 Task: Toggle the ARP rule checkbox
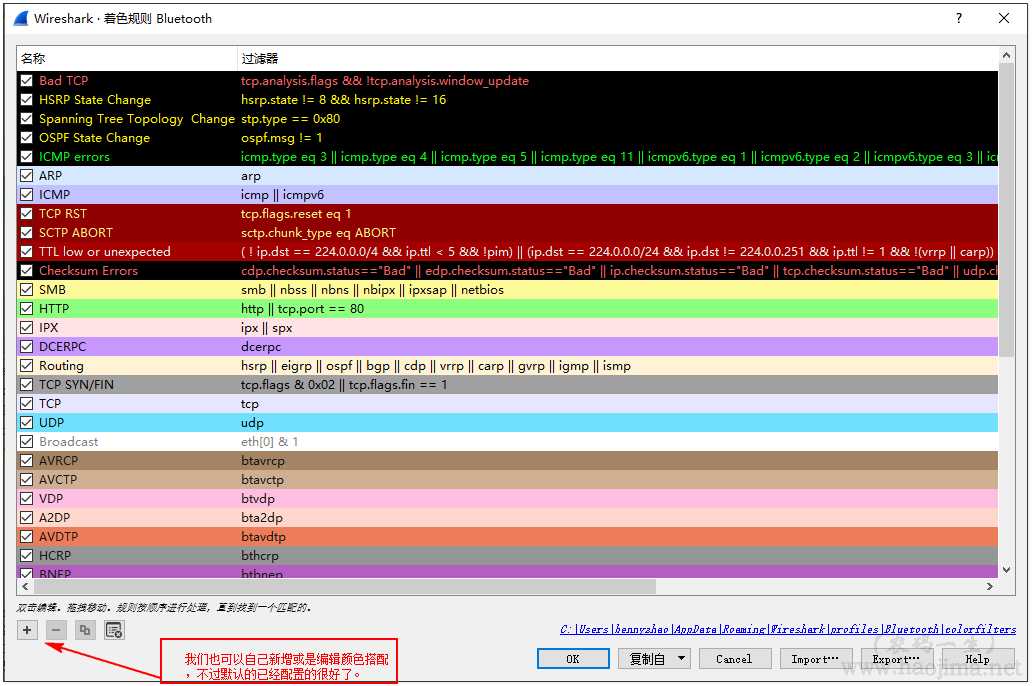click(x=26, y=176)
